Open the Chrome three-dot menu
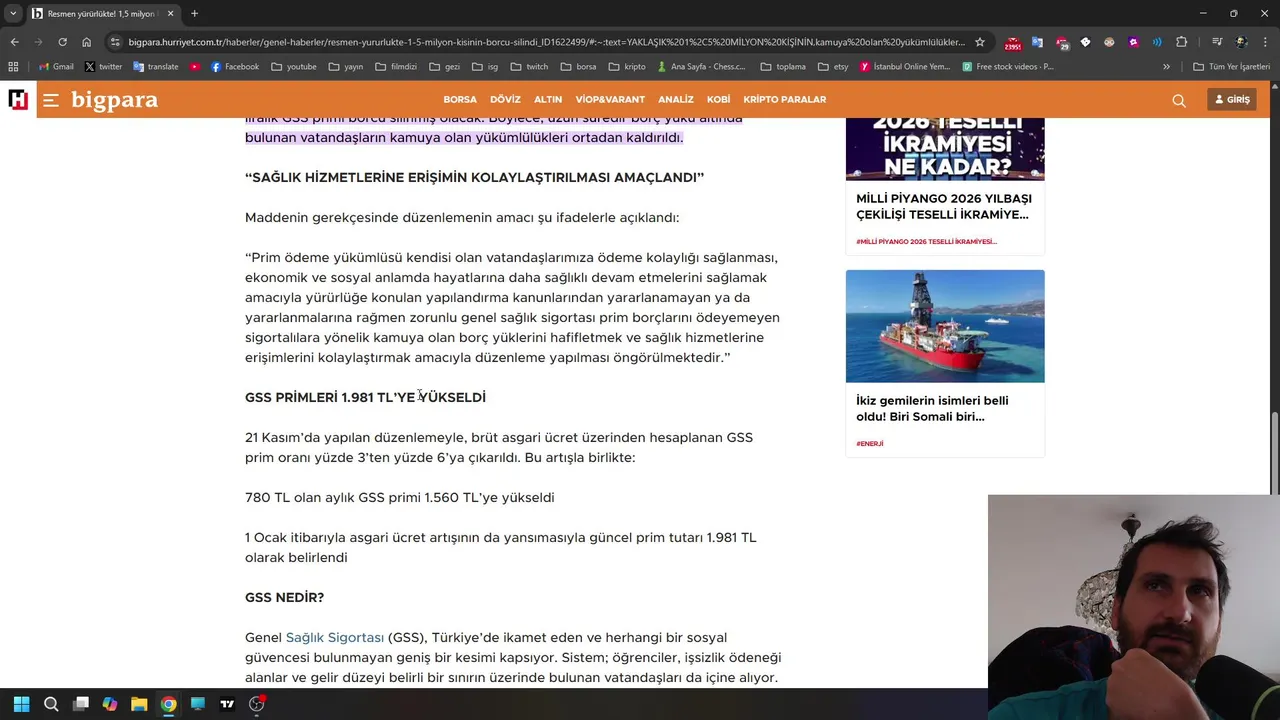The height and width of the screenshot is (720, 1280). (x=1265, y=42)
